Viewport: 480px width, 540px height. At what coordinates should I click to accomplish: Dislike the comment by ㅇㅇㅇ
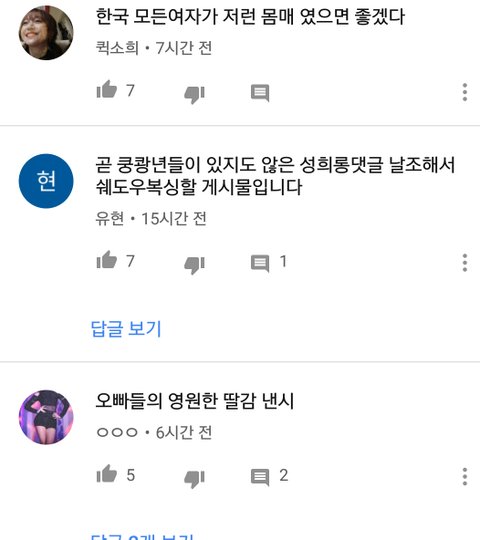(195, 479)
